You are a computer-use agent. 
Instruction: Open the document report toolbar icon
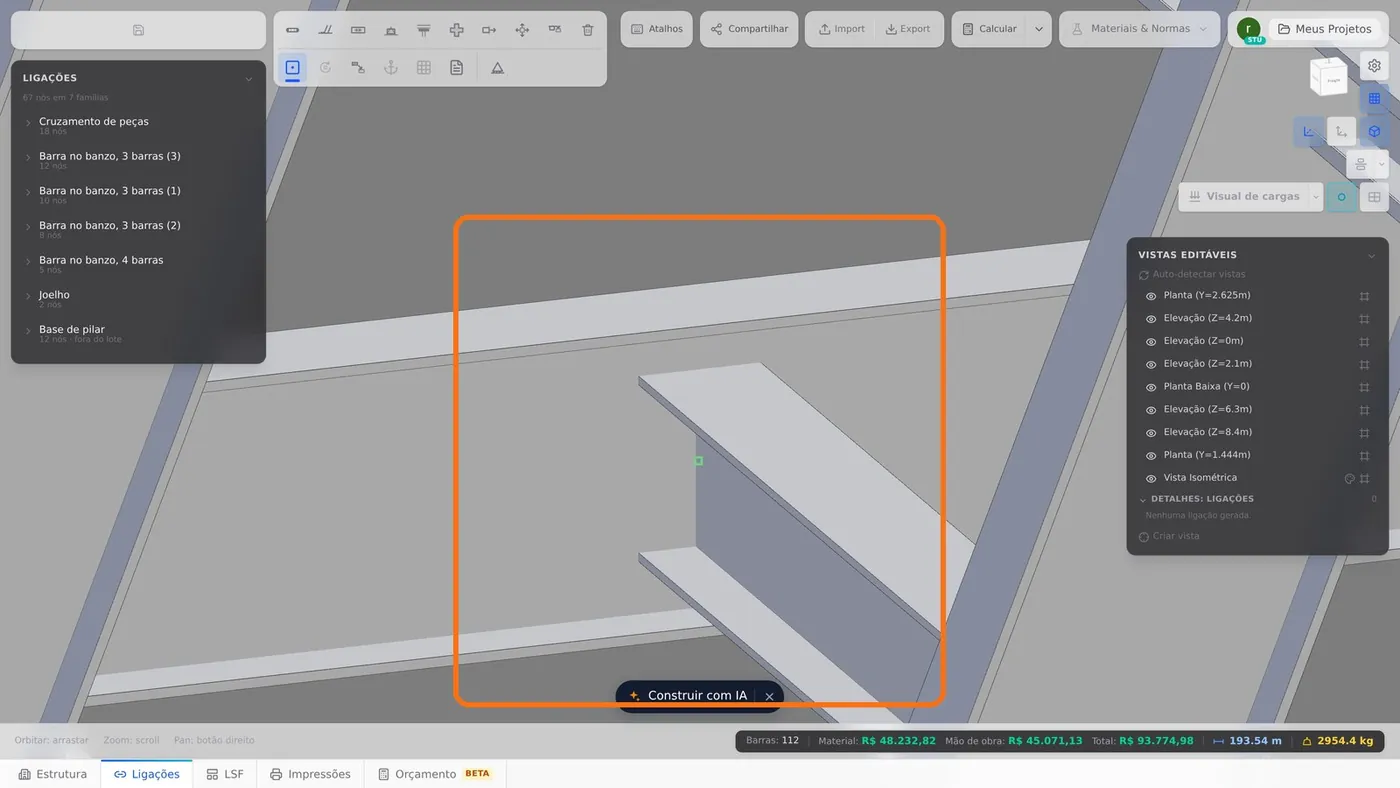point(456,67)
